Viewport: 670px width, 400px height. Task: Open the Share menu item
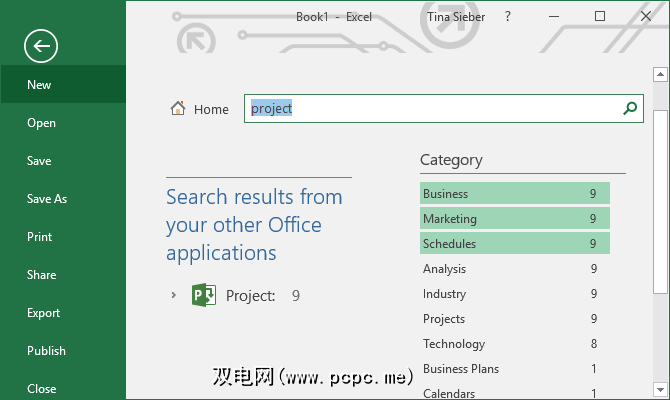click(42, 275)
